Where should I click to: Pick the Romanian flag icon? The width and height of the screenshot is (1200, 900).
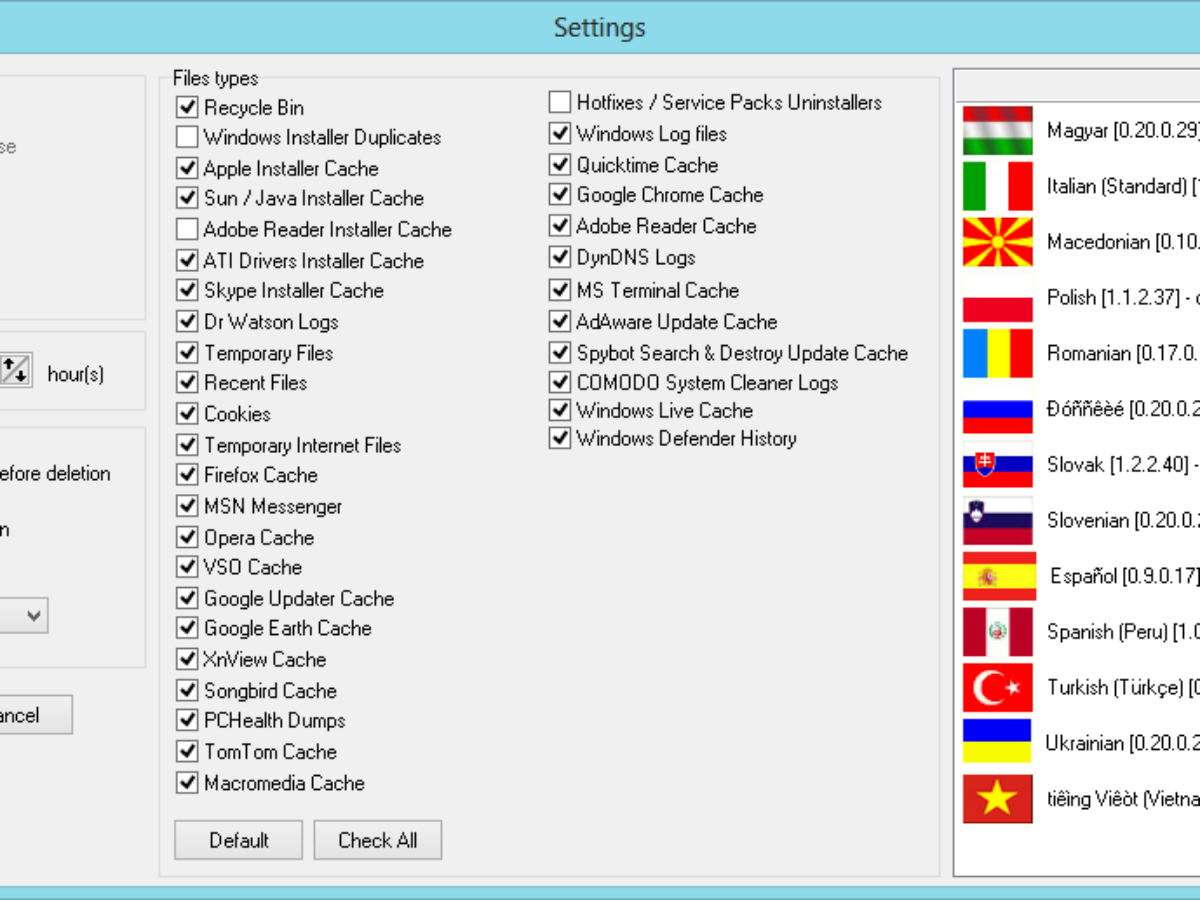pyautogui.click(x=998, y=353)
